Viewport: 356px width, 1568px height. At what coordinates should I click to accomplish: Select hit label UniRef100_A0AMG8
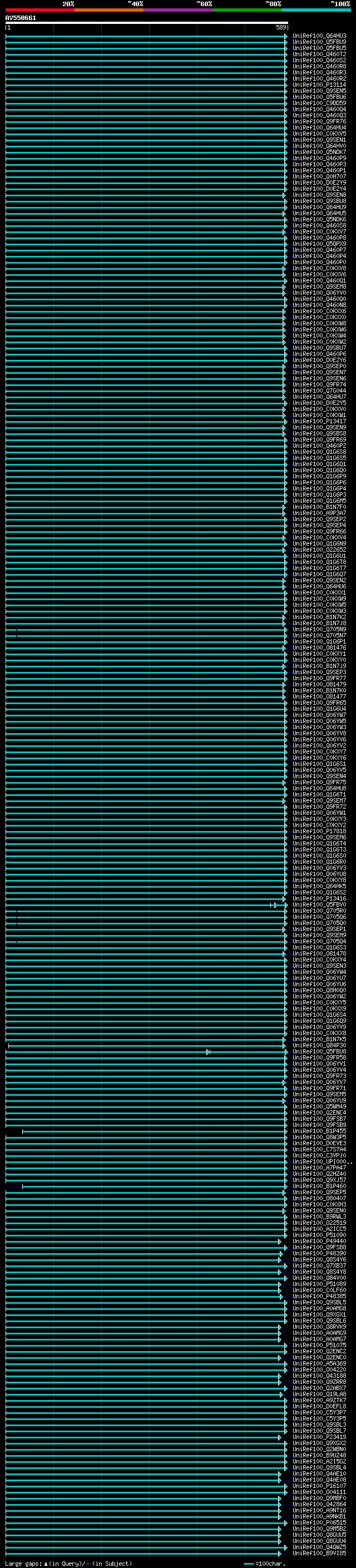(319, 1309)
